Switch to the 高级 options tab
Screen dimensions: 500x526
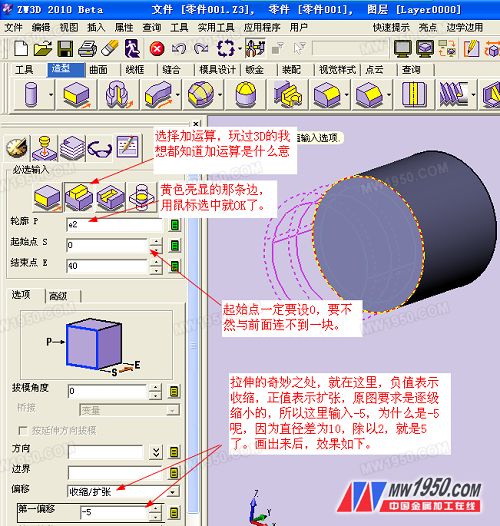(x=58, y=296)
